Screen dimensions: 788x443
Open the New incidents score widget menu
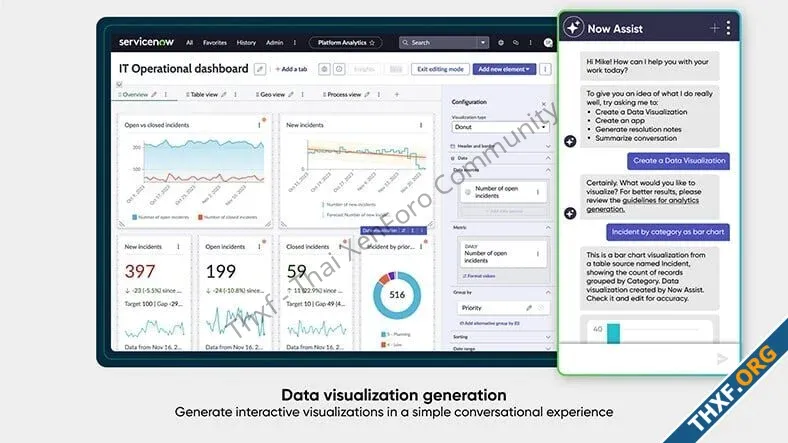[x=178, y=247]
